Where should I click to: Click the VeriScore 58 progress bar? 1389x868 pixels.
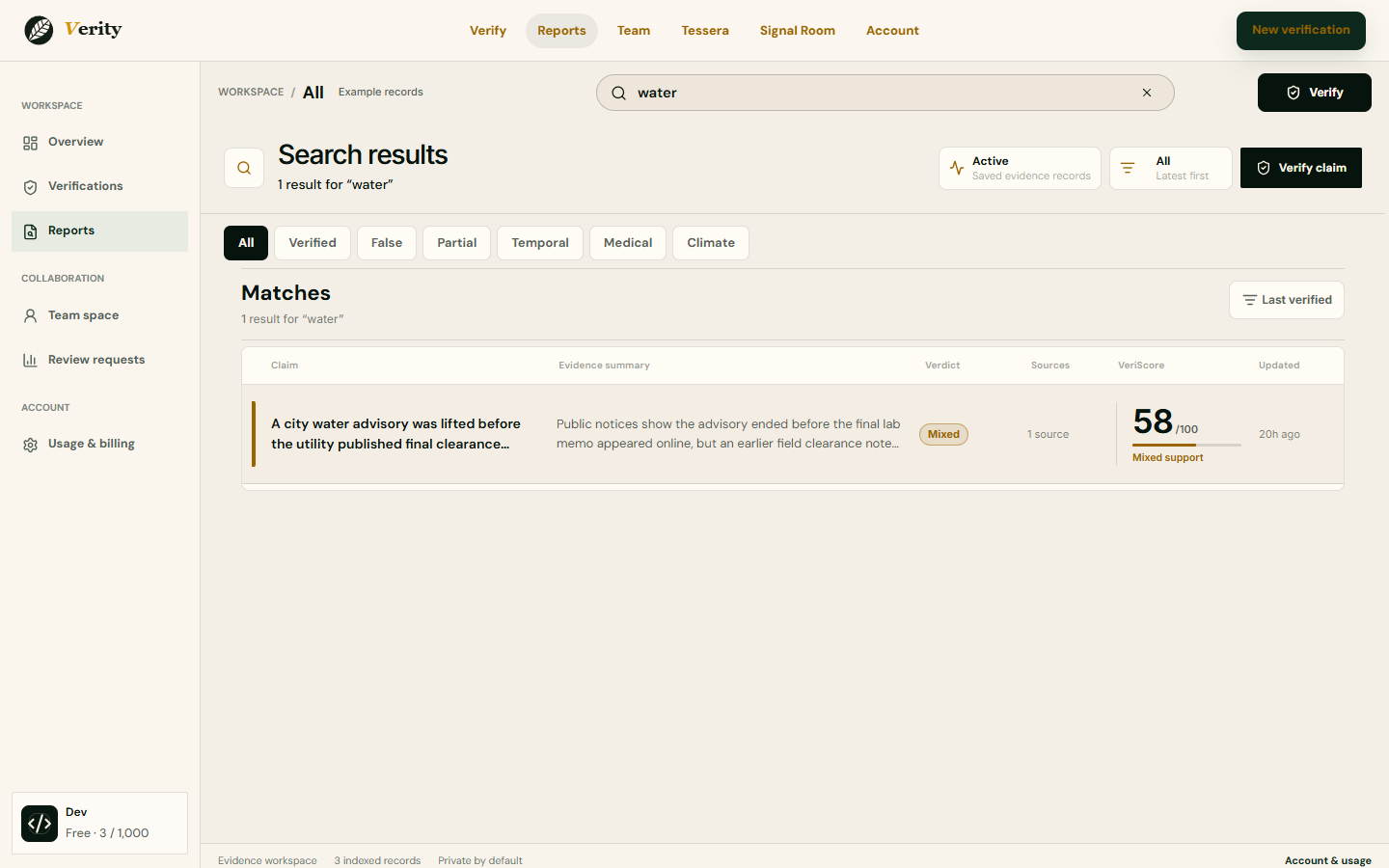1186,445
